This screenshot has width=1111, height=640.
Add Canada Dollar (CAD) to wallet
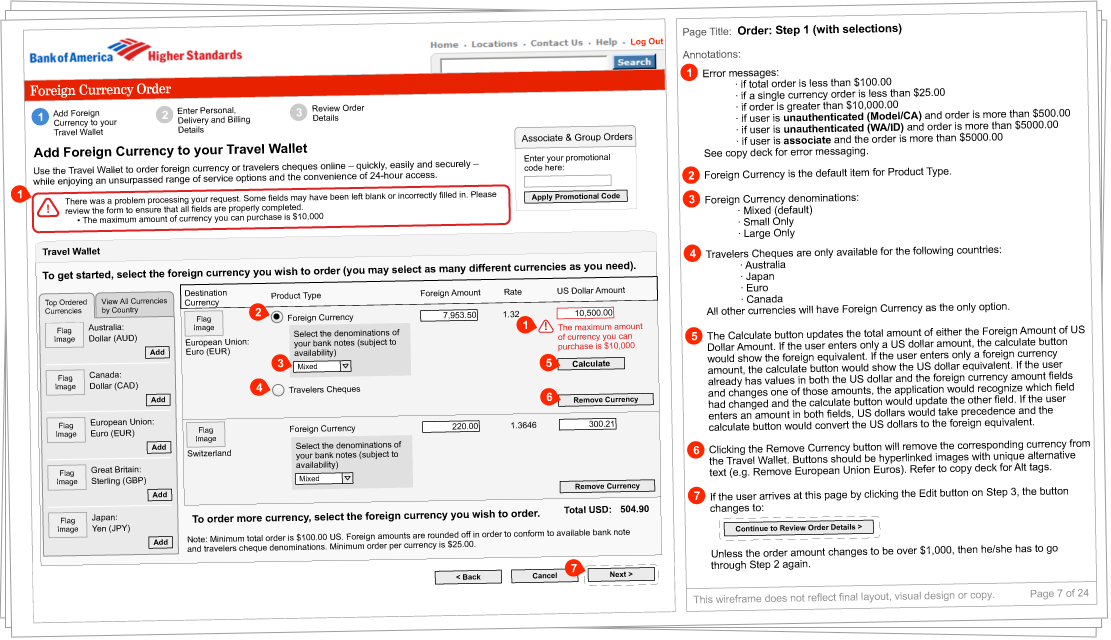pyautogui.click(x=158, y=400)
